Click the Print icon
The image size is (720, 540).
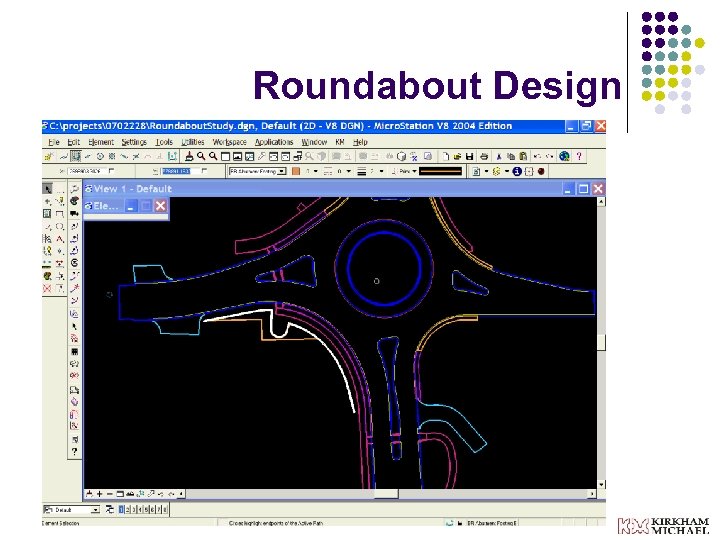pyautogui.click(x=484, y=157)
